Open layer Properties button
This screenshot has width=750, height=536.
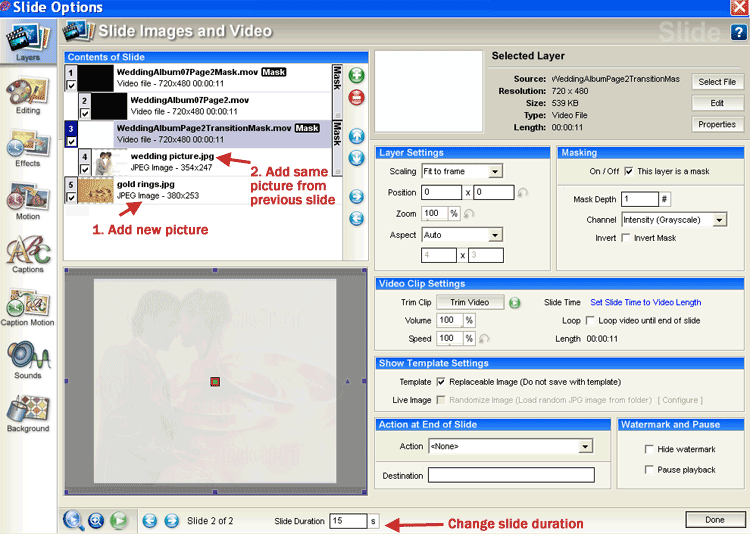[x=717, y=124]
